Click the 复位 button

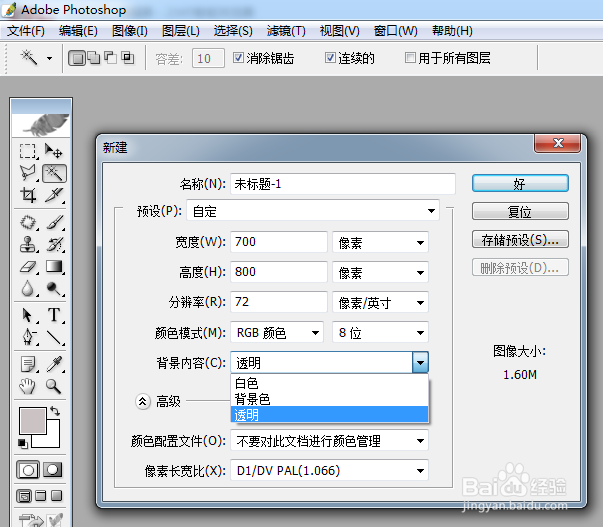coord(520,211)
